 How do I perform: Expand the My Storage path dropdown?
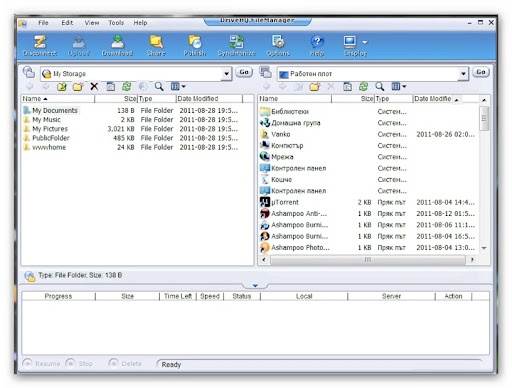pos(226,74)
